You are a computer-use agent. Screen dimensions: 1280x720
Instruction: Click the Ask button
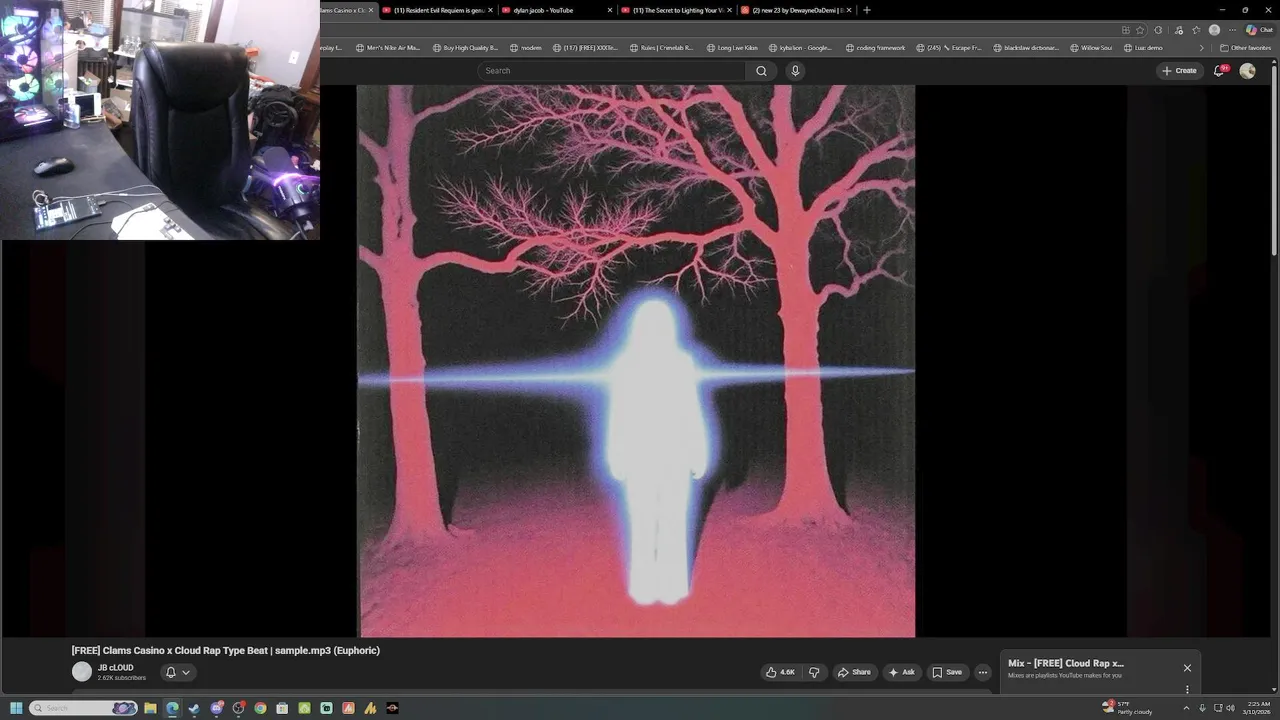[x=901, y=672]
